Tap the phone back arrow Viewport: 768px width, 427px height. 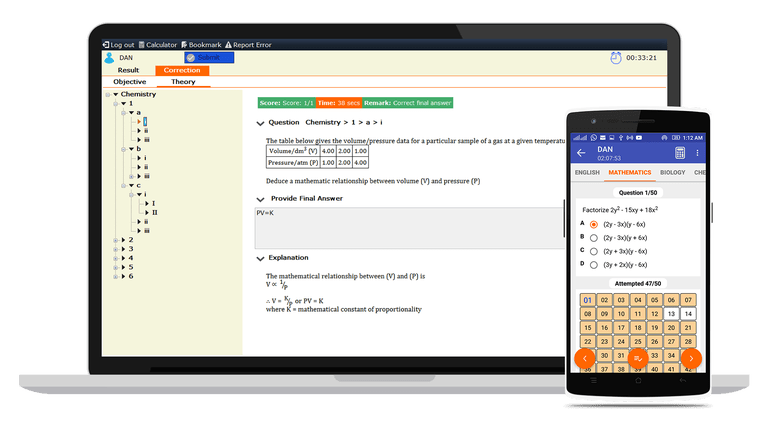581,153
